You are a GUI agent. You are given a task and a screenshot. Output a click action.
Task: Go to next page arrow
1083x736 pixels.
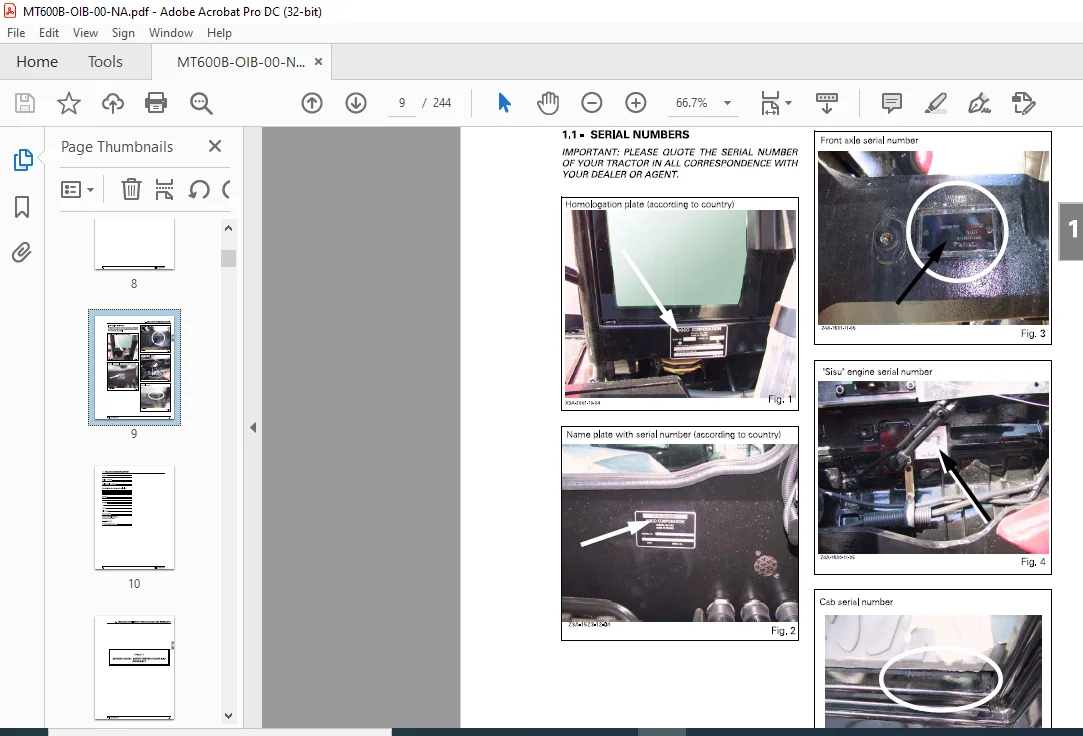tap(356, 103)
